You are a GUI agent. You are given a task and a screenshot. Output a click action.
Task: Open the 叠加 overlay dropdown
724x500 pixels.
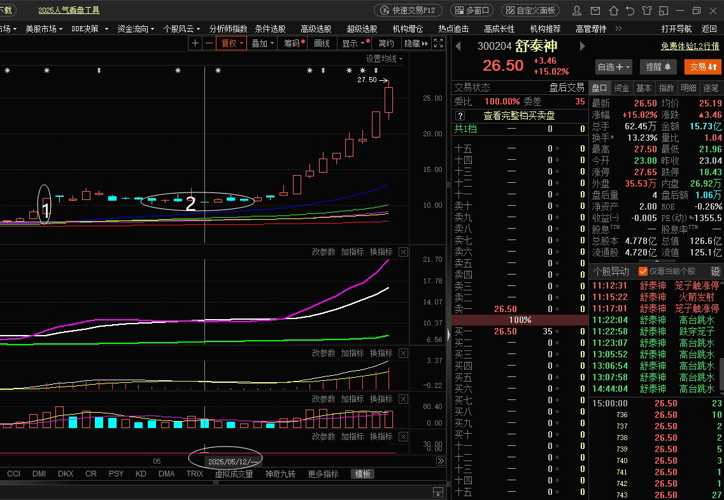point(263,43)
